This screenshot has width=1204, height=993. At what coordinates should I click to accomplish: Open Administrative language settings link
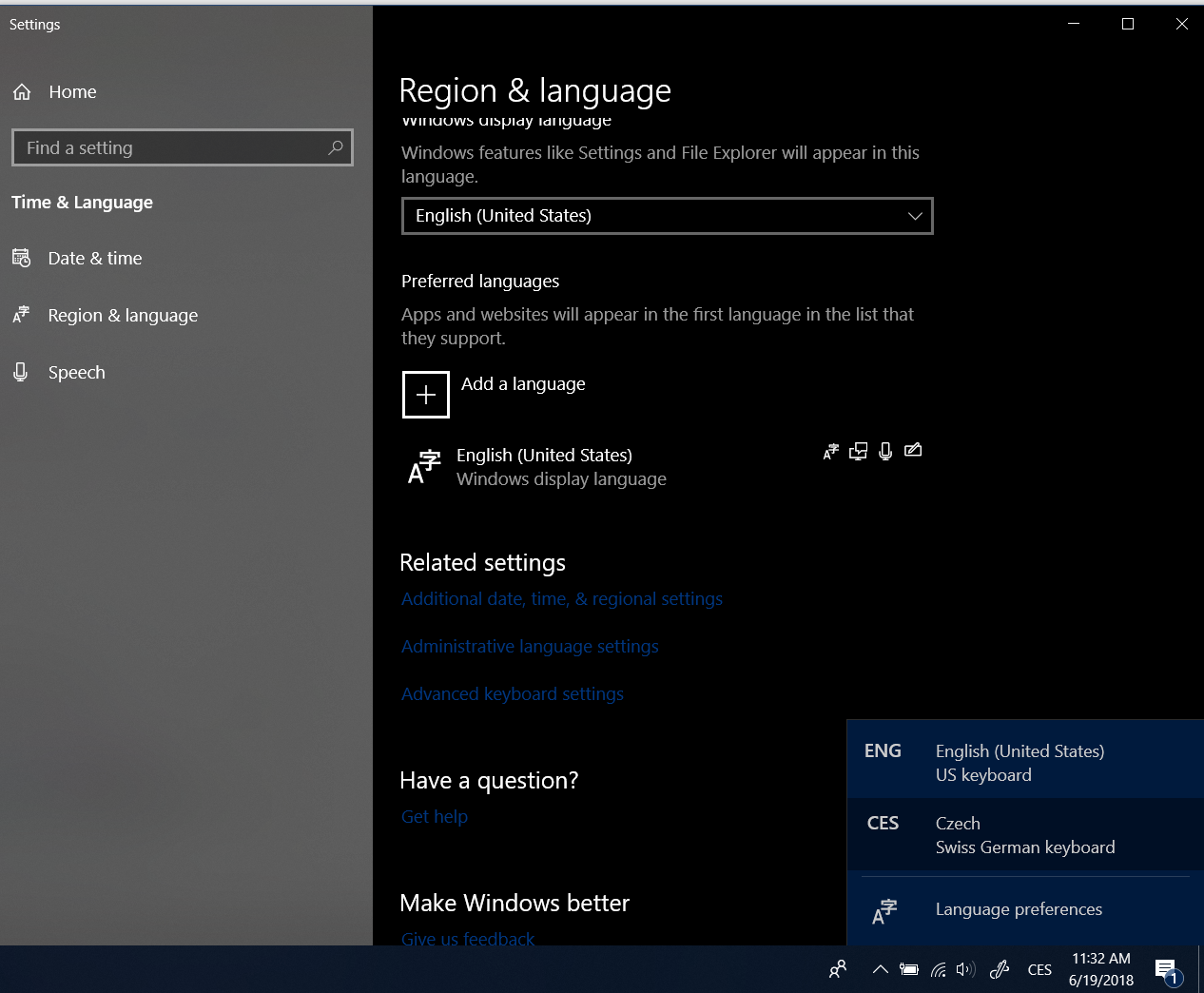[530, 647]
